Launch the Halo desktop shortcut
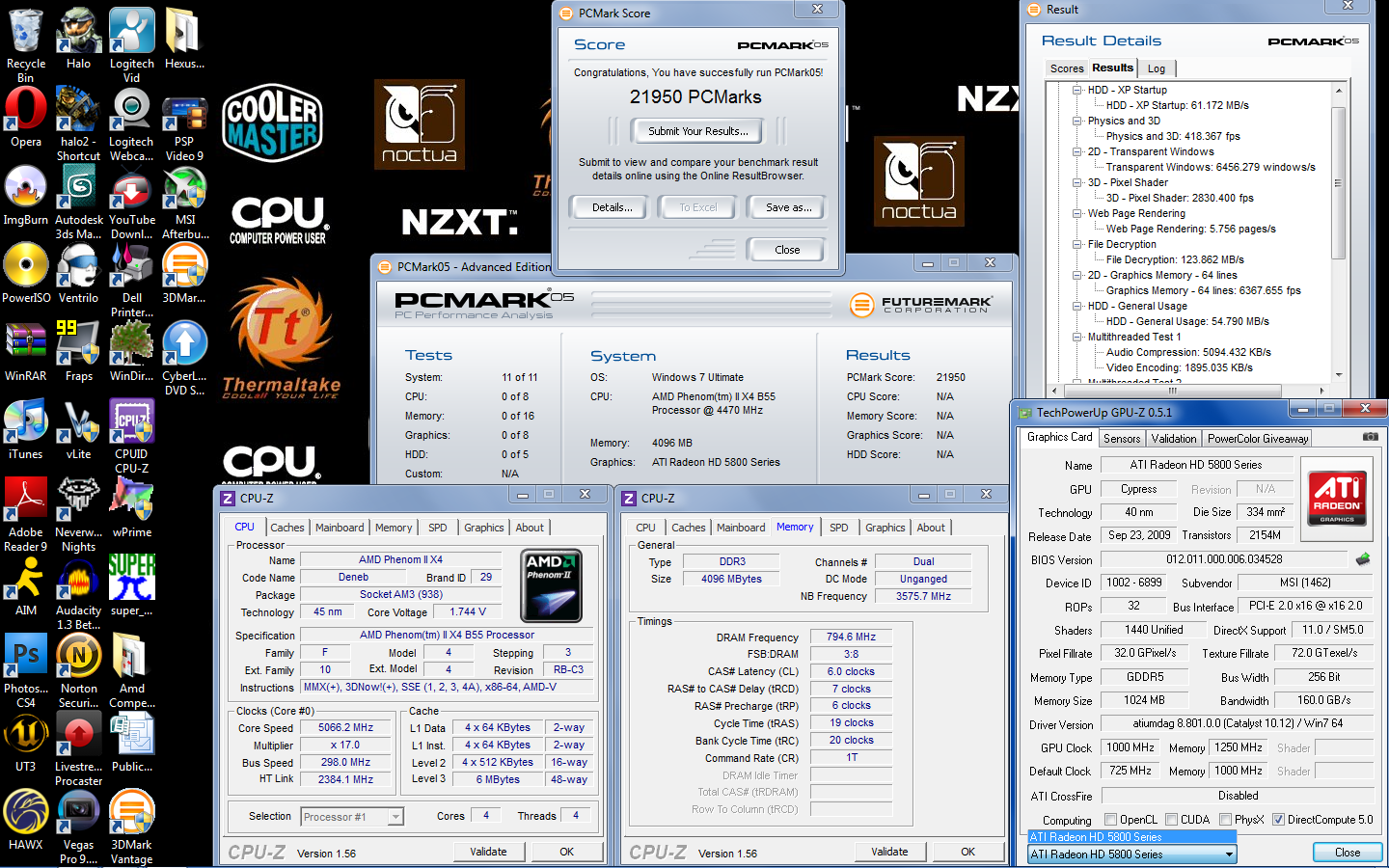This screenshot has width=1389, height=868. pyautogui.click(x=78, y=39)
